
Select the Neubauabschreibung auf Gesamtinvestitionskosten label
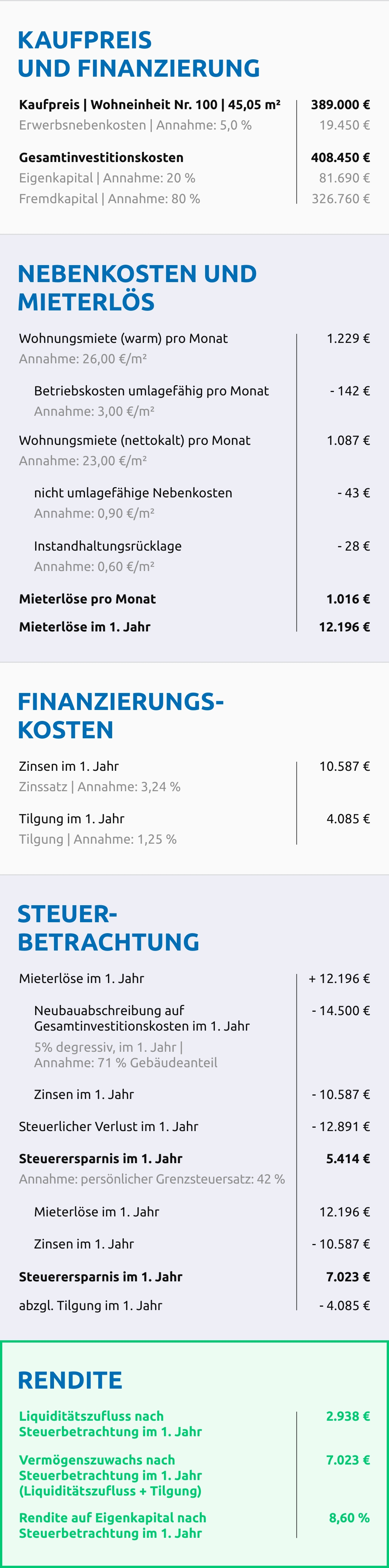click(141, 1019)
